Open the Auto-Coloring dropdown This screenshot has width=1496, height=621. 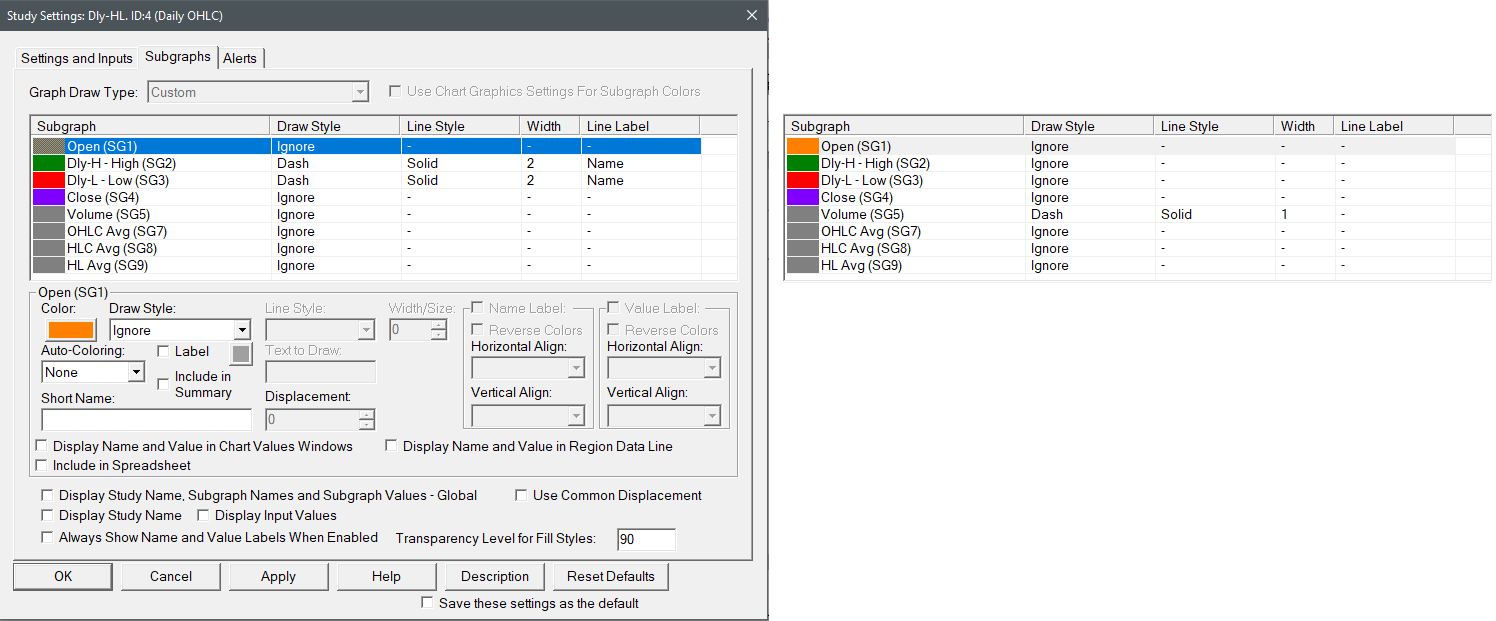[x=93, y=372]
